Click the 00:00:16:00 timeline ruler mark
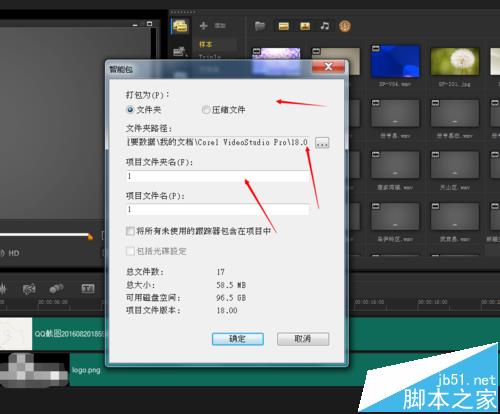Image resolution: width=500 pixels, height=414 pixels. [369, 302]
